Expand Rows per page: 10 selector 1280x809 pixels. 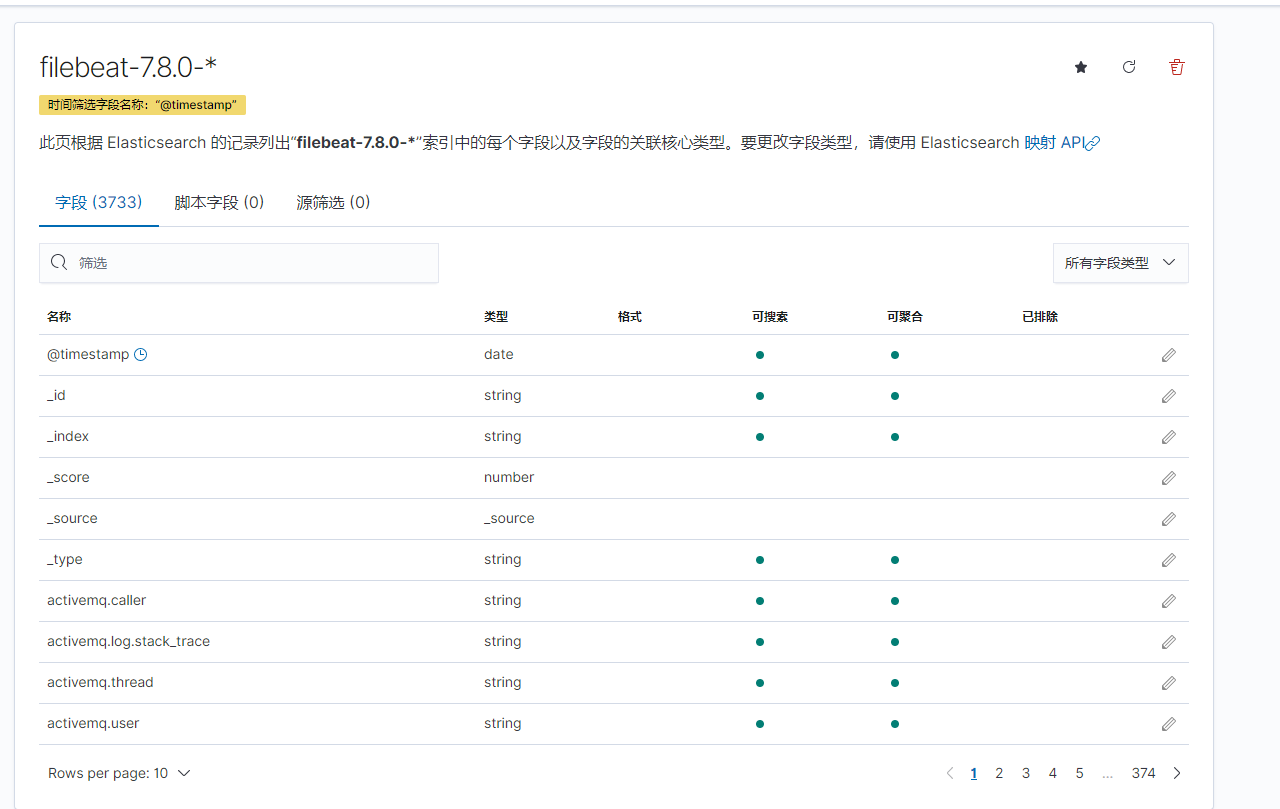[x=119, y=773]
